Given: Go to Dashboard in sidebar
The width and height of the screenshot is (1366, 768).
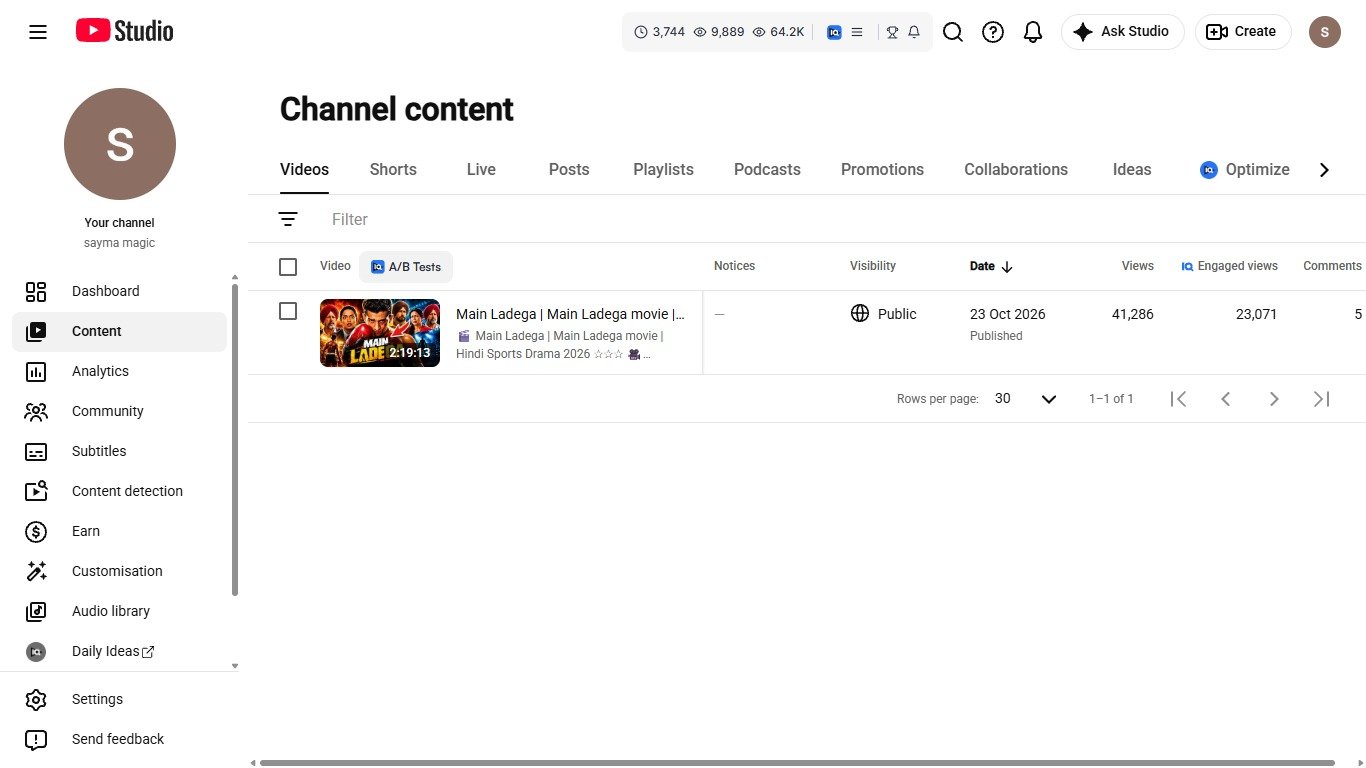Looking at the screenshot, I should click(x=120, y=291).
